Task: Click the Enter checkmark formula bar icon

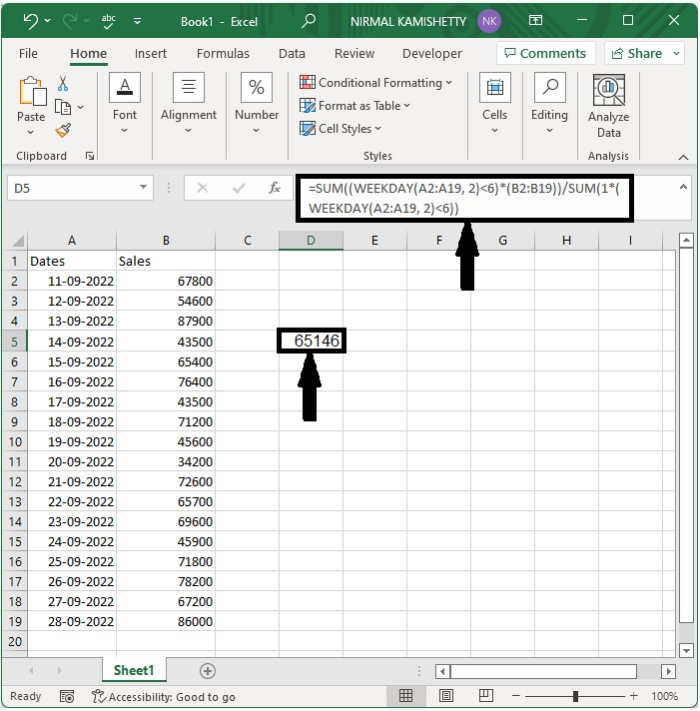Action: click(239, 188)
